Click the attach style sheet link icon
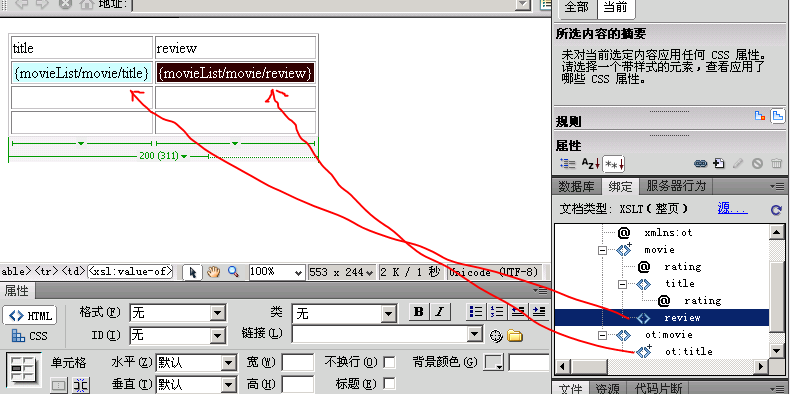Screen dimensions: 790x394 700,164
